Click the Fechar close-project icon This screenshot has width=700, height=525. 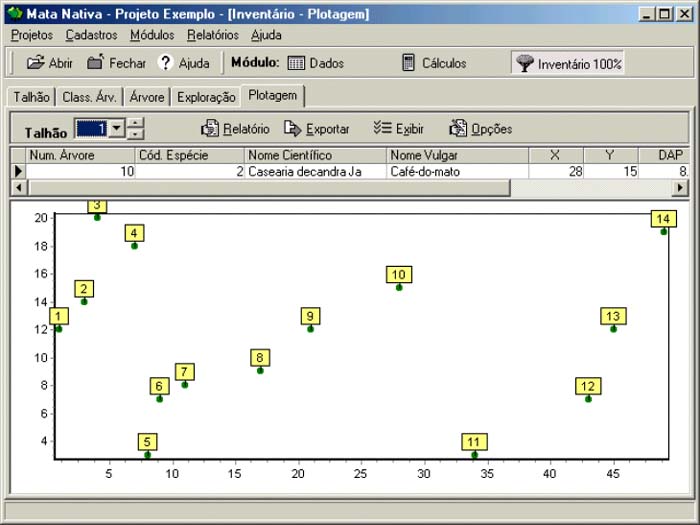pos(96,63)
